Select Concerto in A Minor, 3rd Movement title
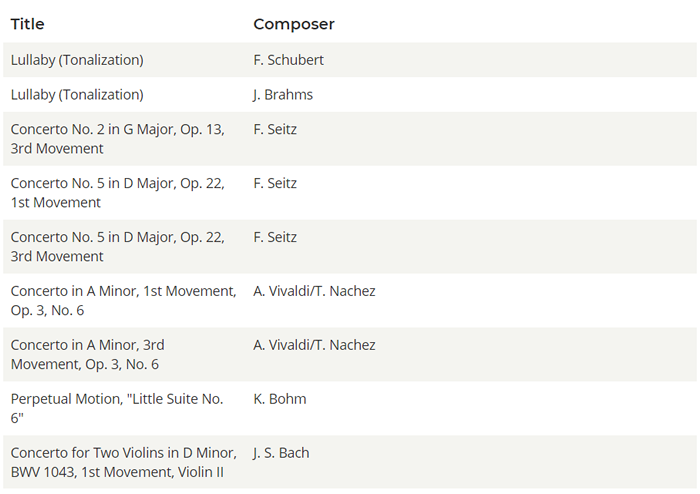Image resolution: width=700 pixels, height=494 pixels. [88, 355]
